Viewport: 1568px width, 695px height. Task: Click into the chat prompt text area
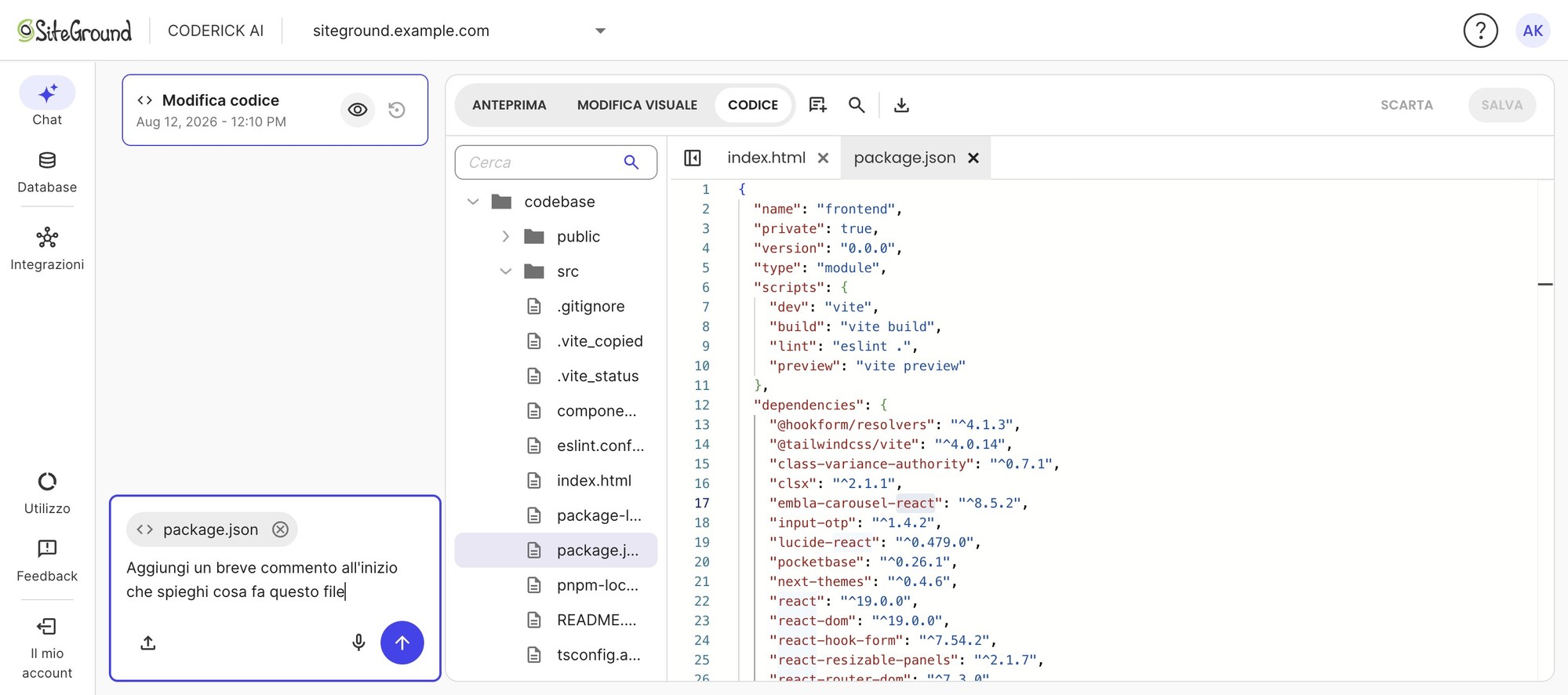[275, 580]
